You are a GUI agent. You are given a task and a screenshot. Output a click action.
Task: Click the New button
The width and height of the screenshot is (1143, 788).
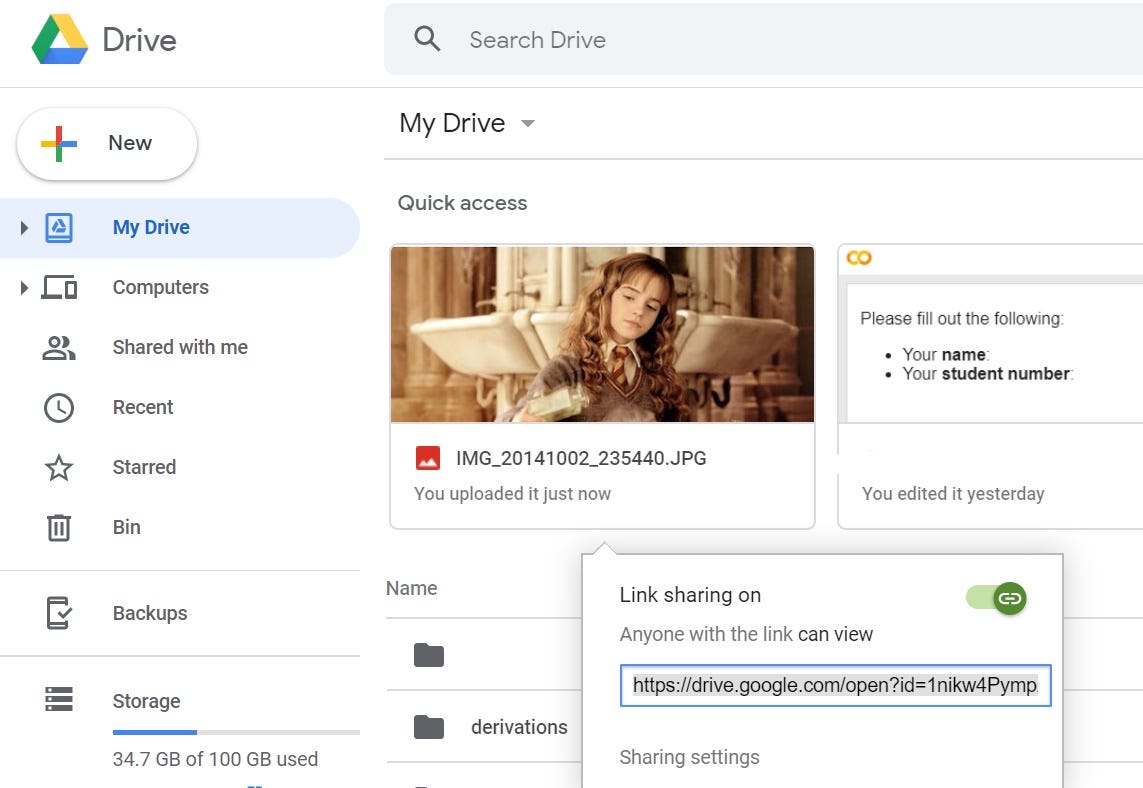coord(107,144)
